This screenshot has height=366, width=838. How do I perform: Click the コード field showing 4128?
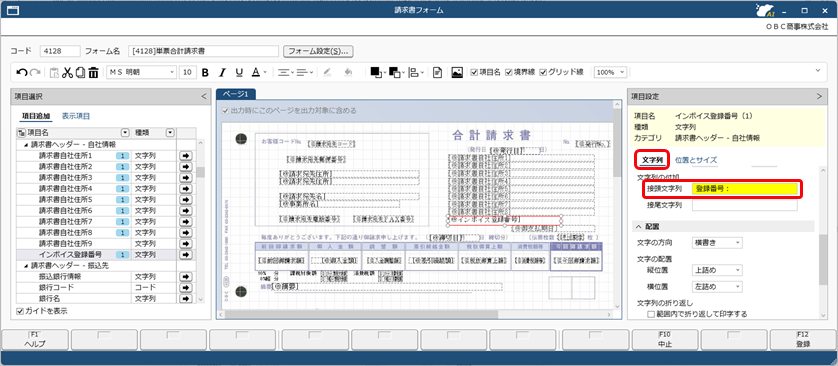(x=59, y=51)
